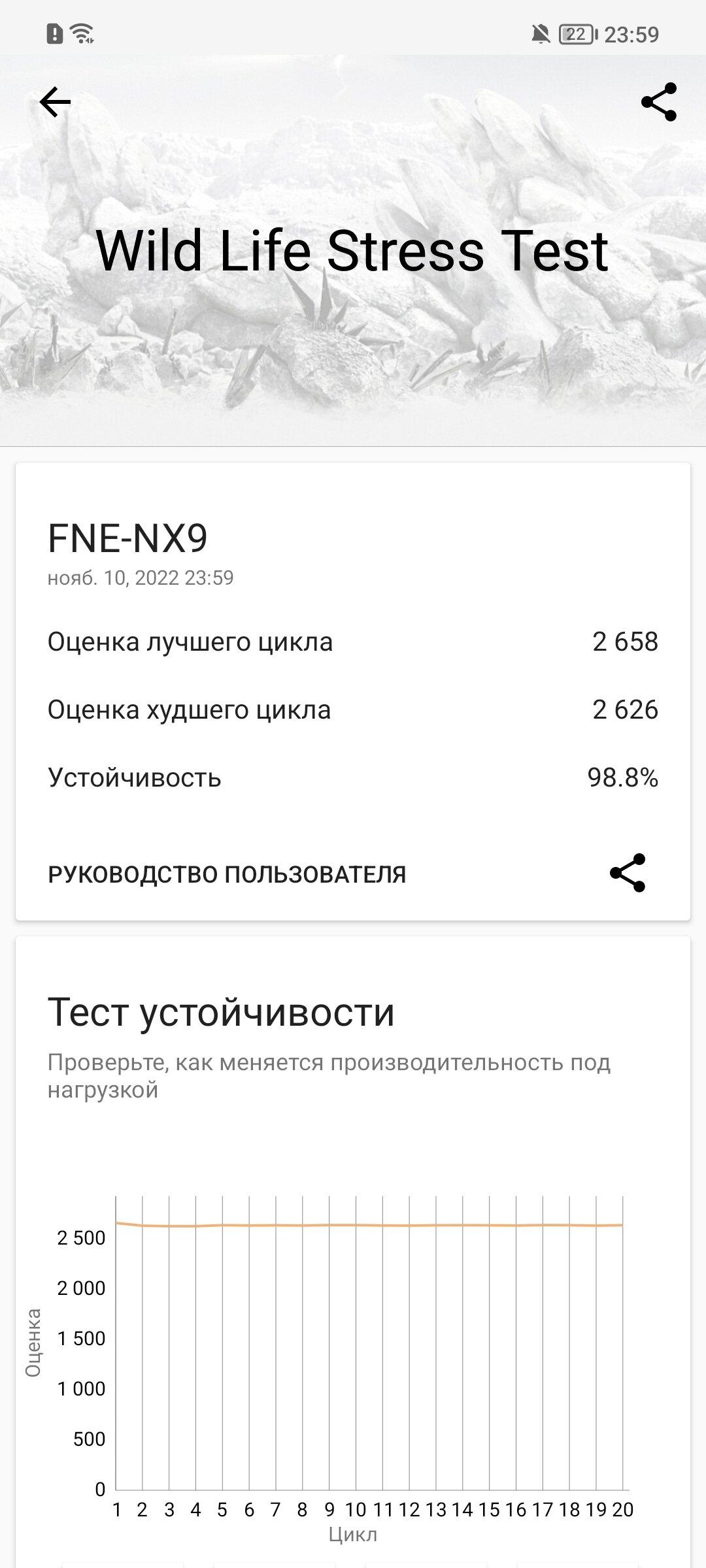The height and width of the screenshot is (1568, 706).
Task: Select the FNE-NX9 device name
Action: (x=128, y=538)
